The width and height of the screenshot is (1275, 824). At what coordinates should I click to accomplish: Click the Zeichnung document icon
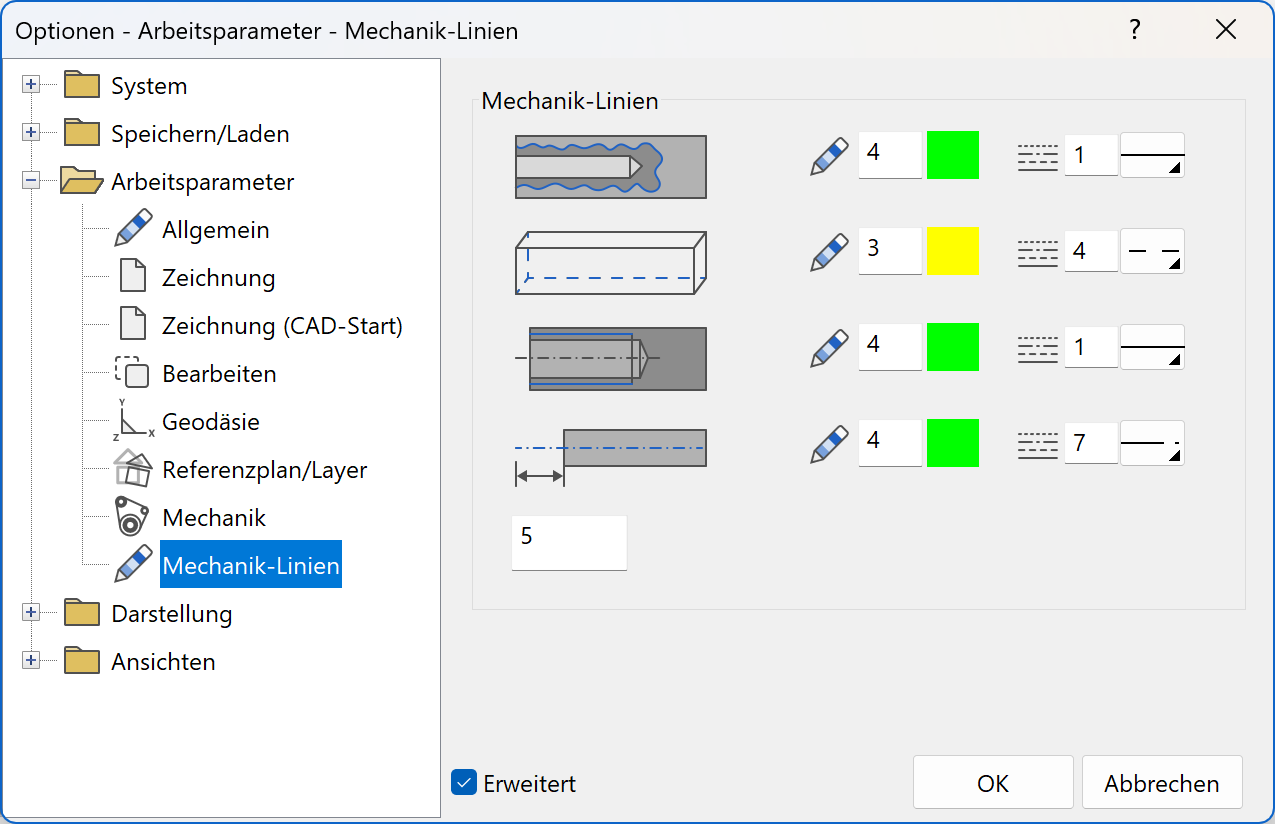133,276
